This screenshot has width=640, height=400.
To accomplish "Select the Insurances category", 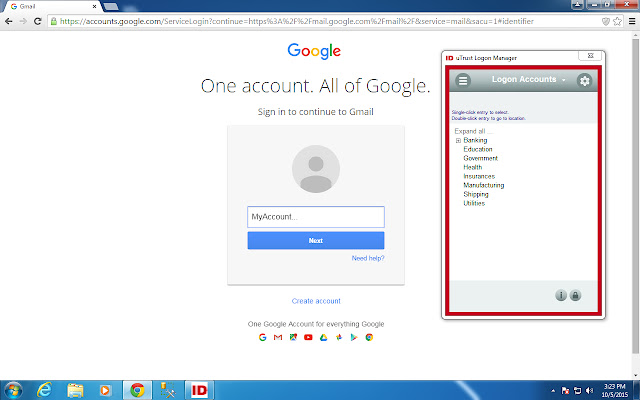I will pyautogui.click(x=479, y=176).
